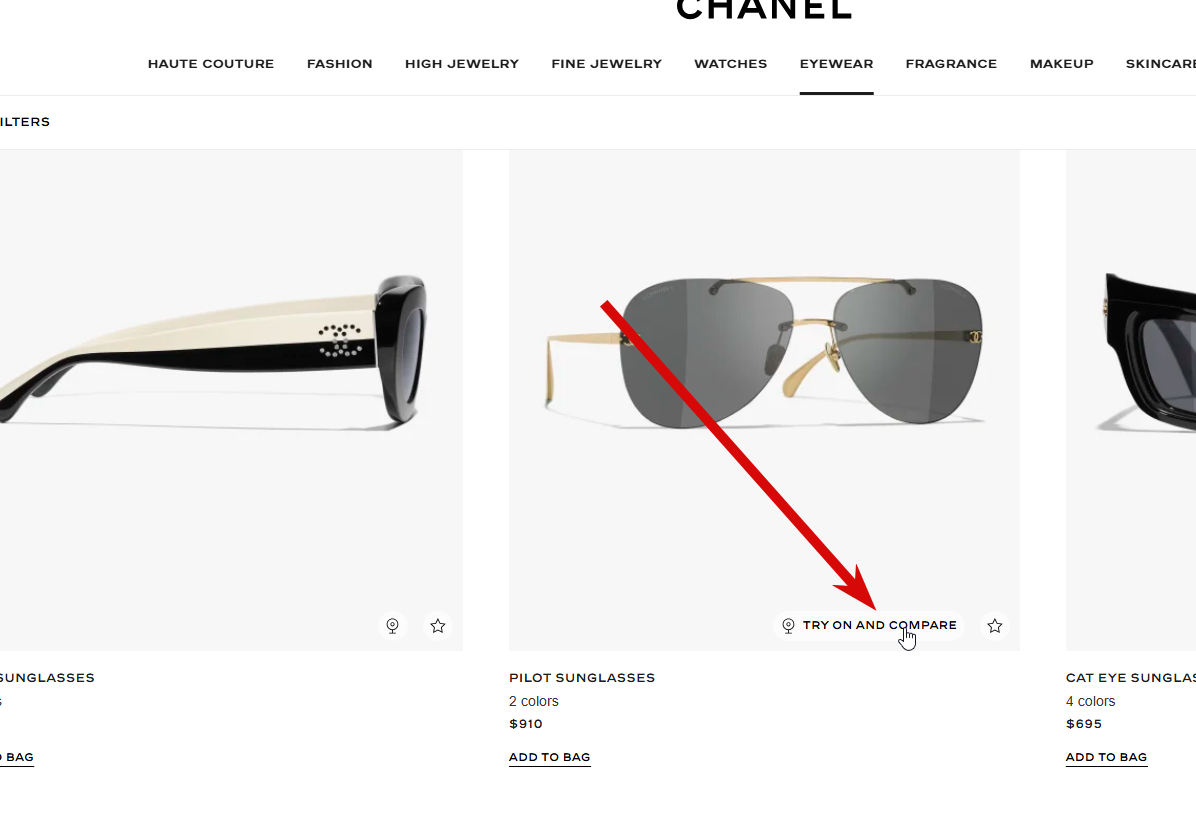Image resolution: width=1196 pixels, height=816 pixels.
Task: Open the Fine Jewelry menu item
Action: (x=606, y=64)
